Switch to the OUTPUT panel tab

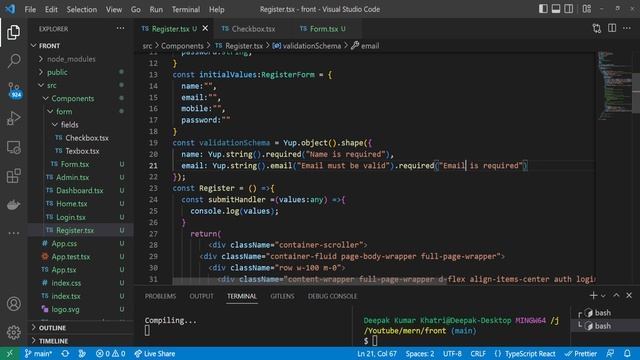(201, 296)
